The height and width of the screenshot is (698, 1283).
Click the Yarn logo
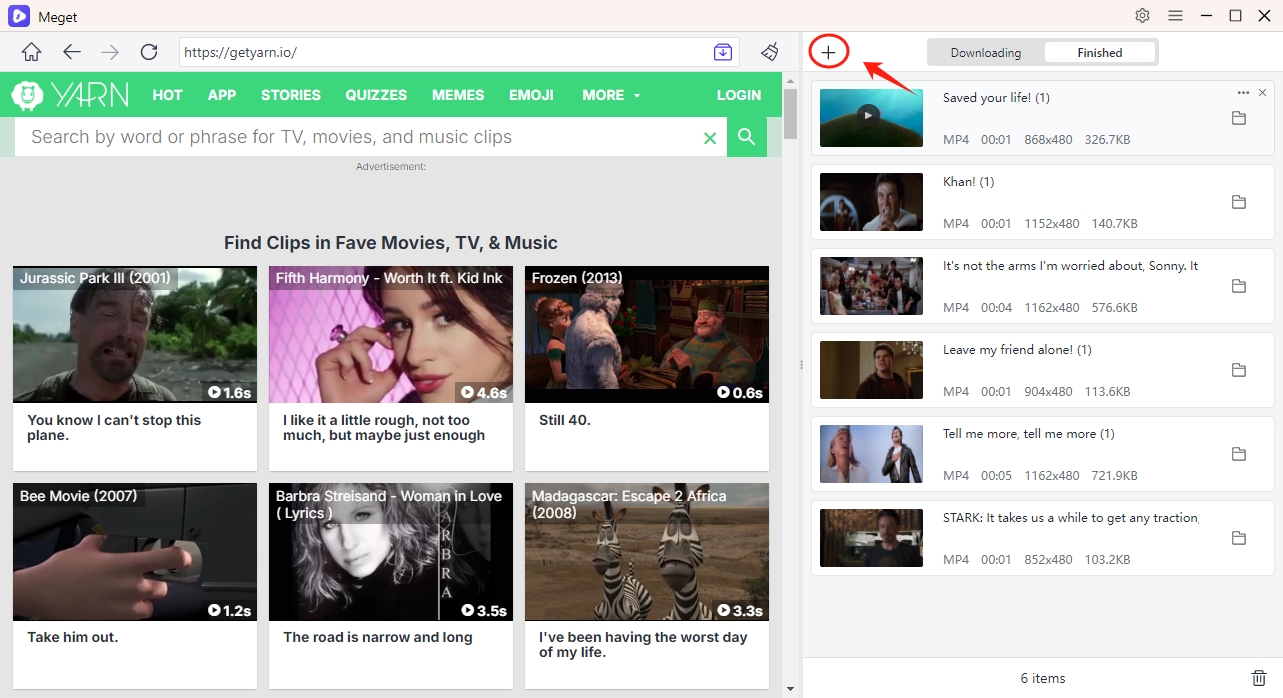[70, 95]
